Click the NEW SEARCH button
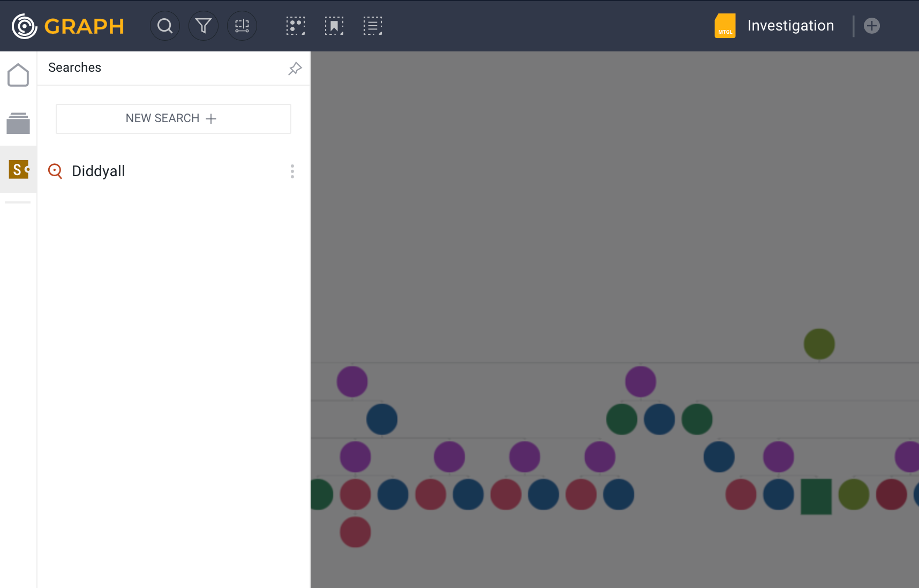The image size is (920, 588). (x=173, y=119)
